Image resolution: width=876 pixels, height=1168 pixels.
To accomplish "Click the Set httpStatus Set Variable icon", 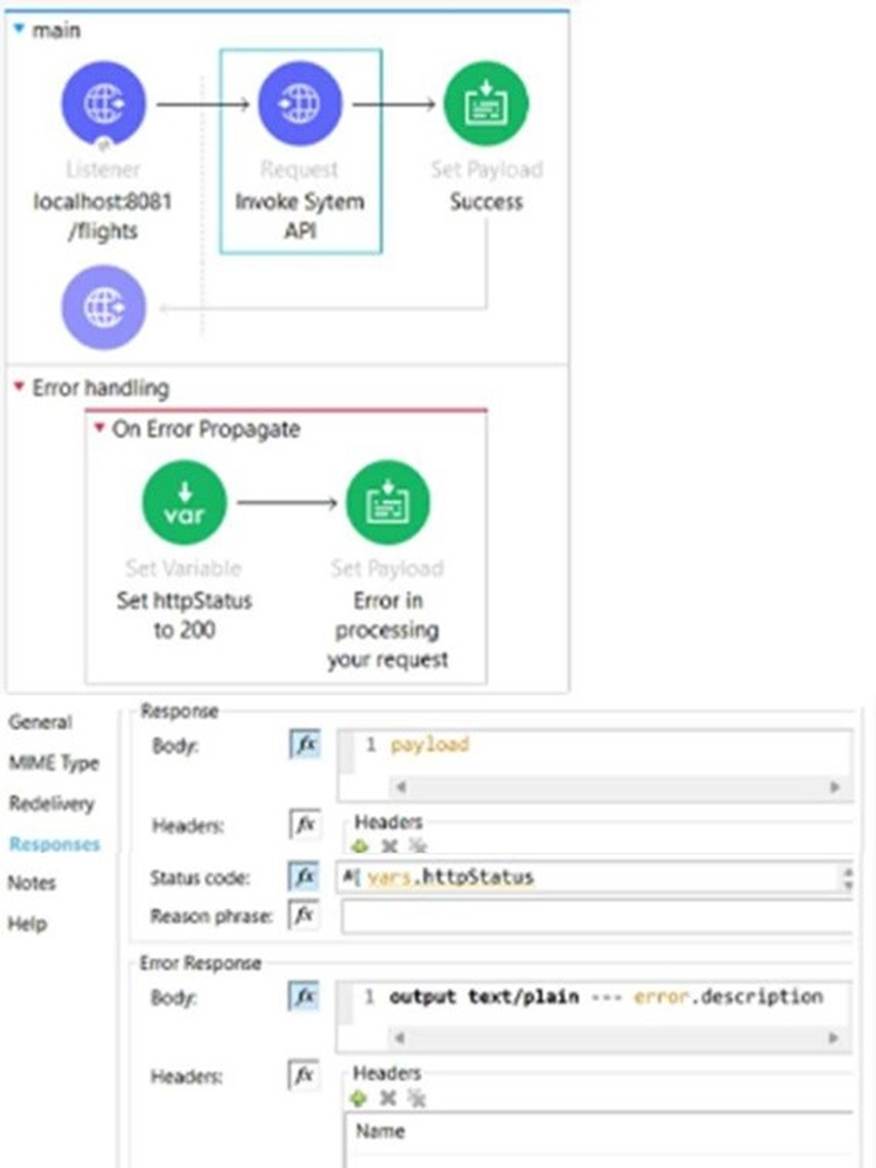I will coord(184,501).
